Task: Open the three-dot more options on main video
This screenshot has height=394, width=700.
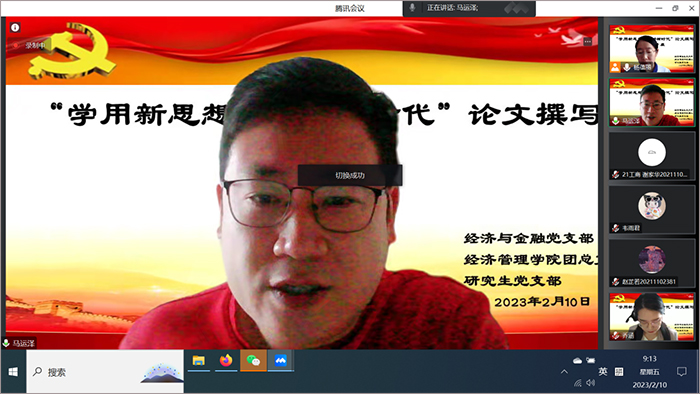Action: click(x=588, y=41)
